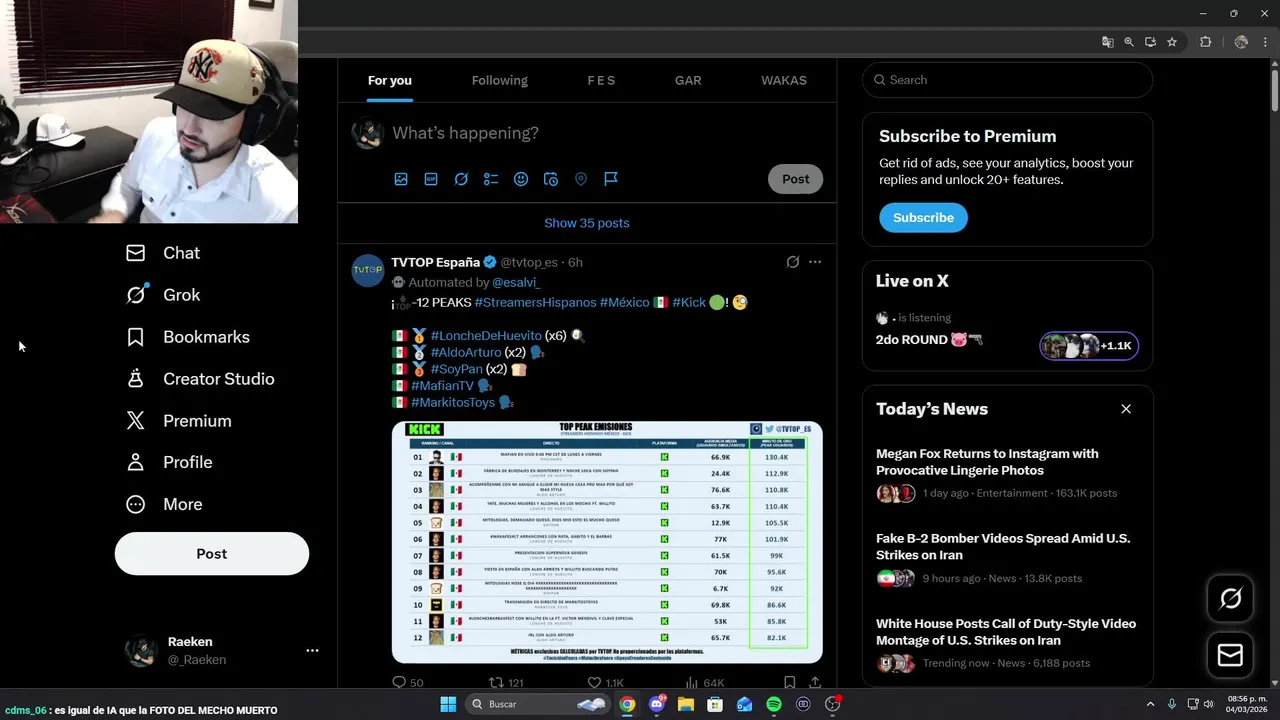The height and width of the screenshot is (720, 1280).
Task: Switch to the For you tab
Action: [390, 80]
